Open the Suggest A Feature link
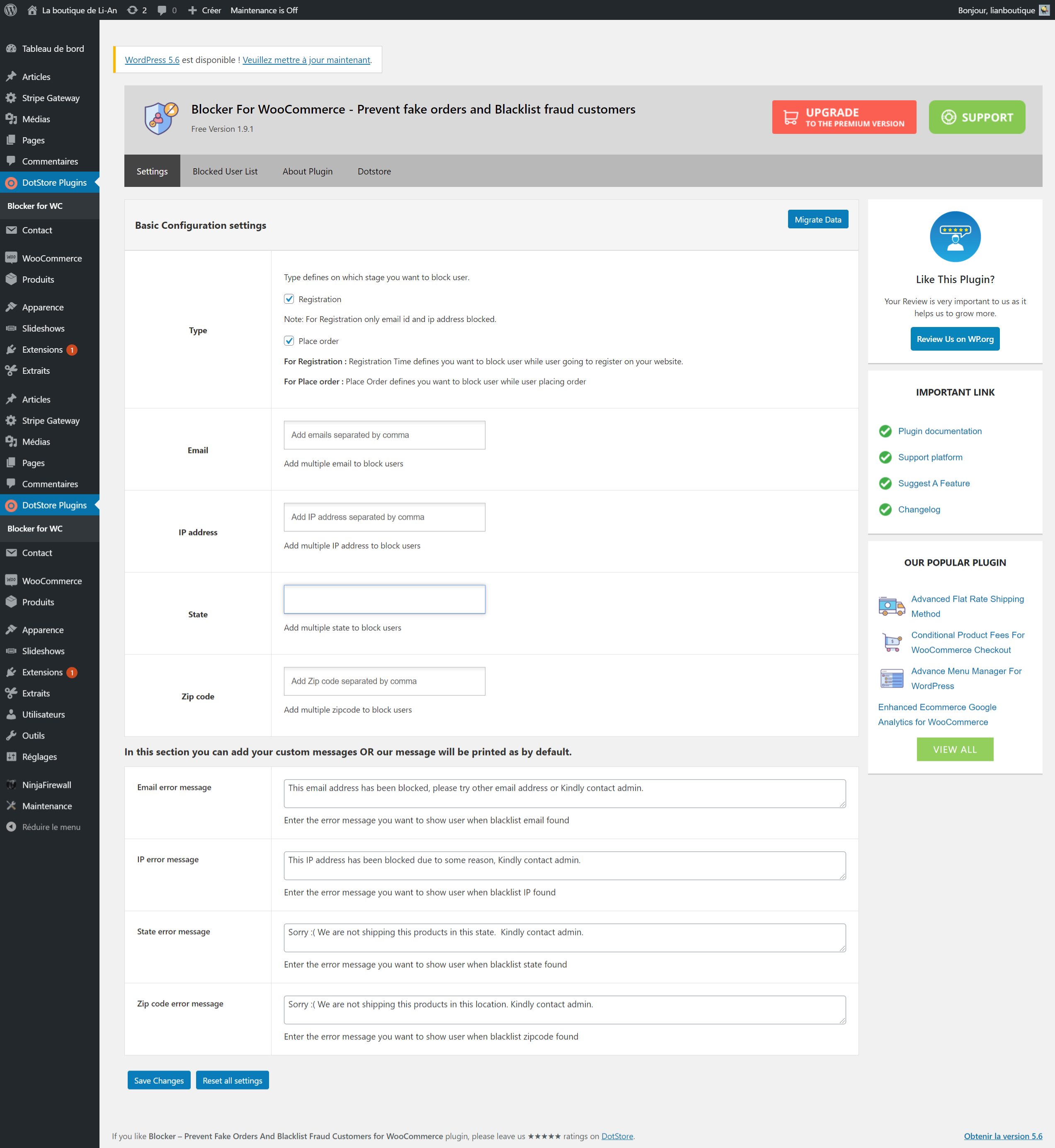The width and height of the screenshot is (1055, 1148). pyautogui.click(x=934, y=484)
